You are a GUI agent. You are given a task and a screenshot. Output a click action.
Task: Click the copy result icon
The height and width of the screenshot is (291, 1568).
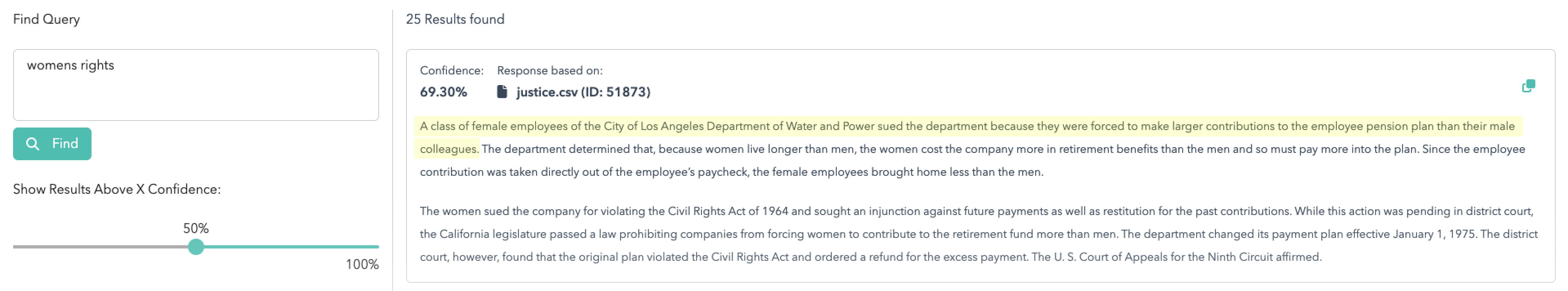(x=1528, y=87)
